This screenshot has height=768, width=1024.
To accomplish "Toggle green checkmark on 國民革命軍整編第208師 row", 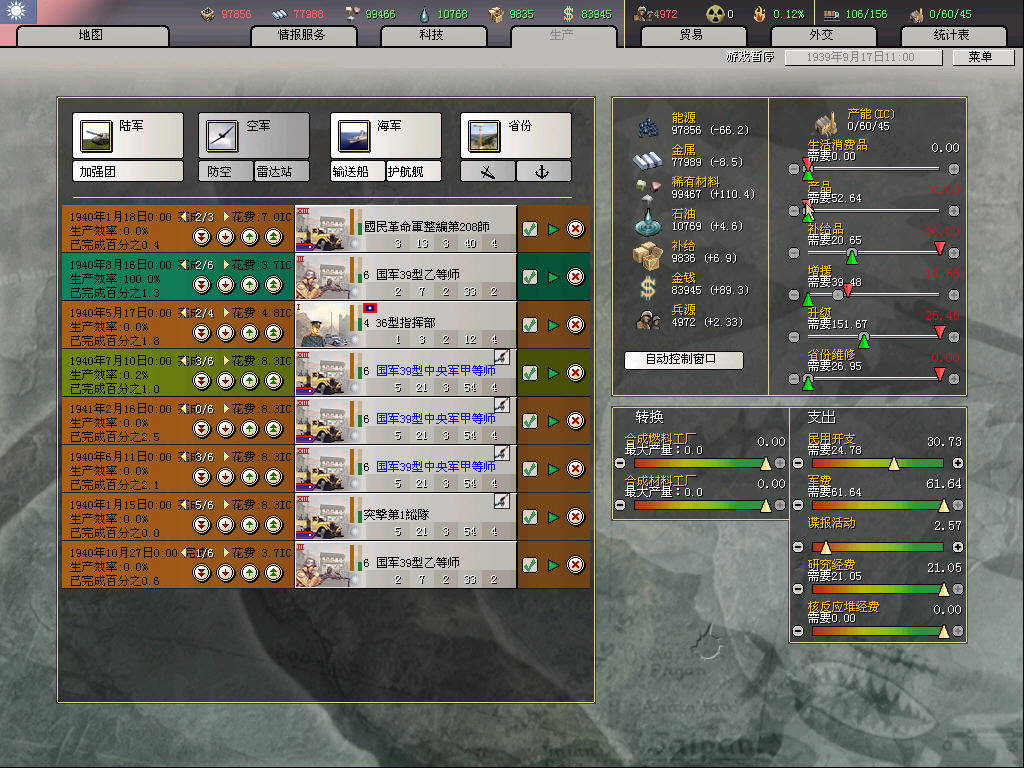I will click(x=530, y=229).
